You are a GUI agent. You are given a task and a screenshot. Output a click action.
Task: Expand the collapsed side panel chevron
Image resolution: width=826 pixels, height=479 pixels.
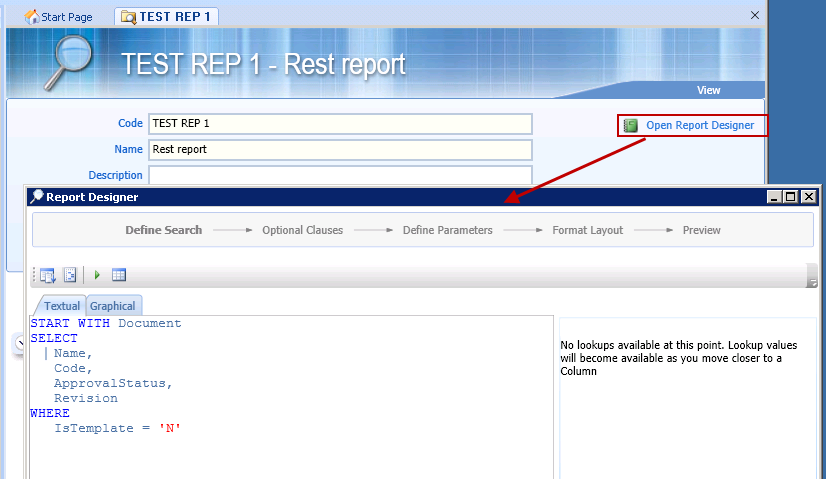coord(19,344)
